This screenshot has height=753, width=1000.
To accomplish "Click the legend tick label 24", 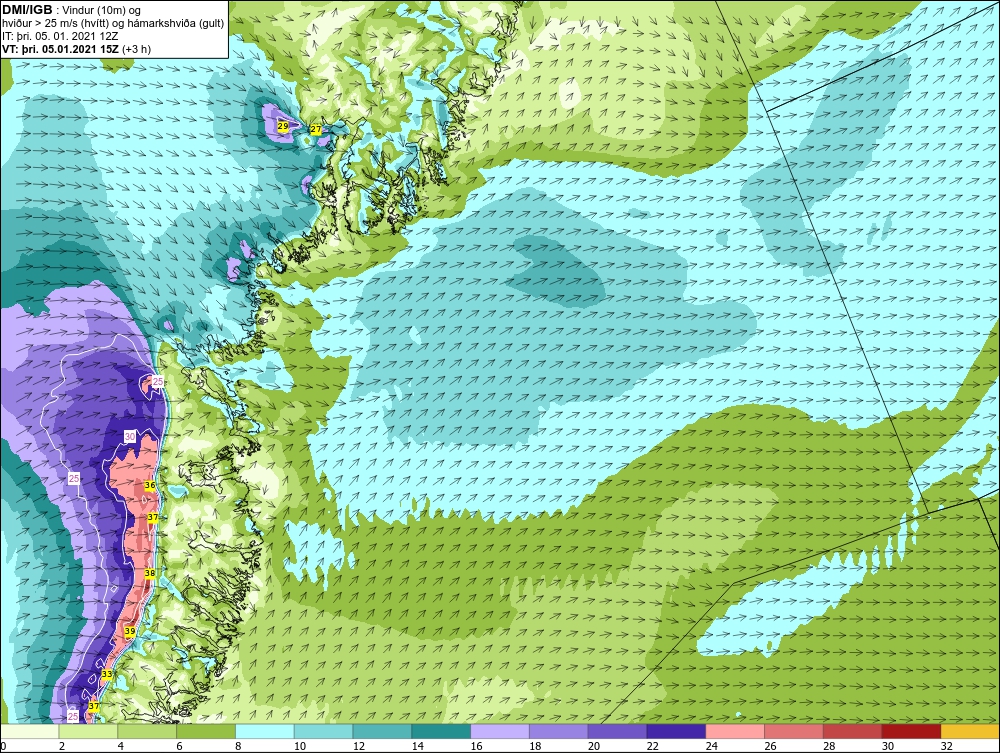I will (711, 746).
